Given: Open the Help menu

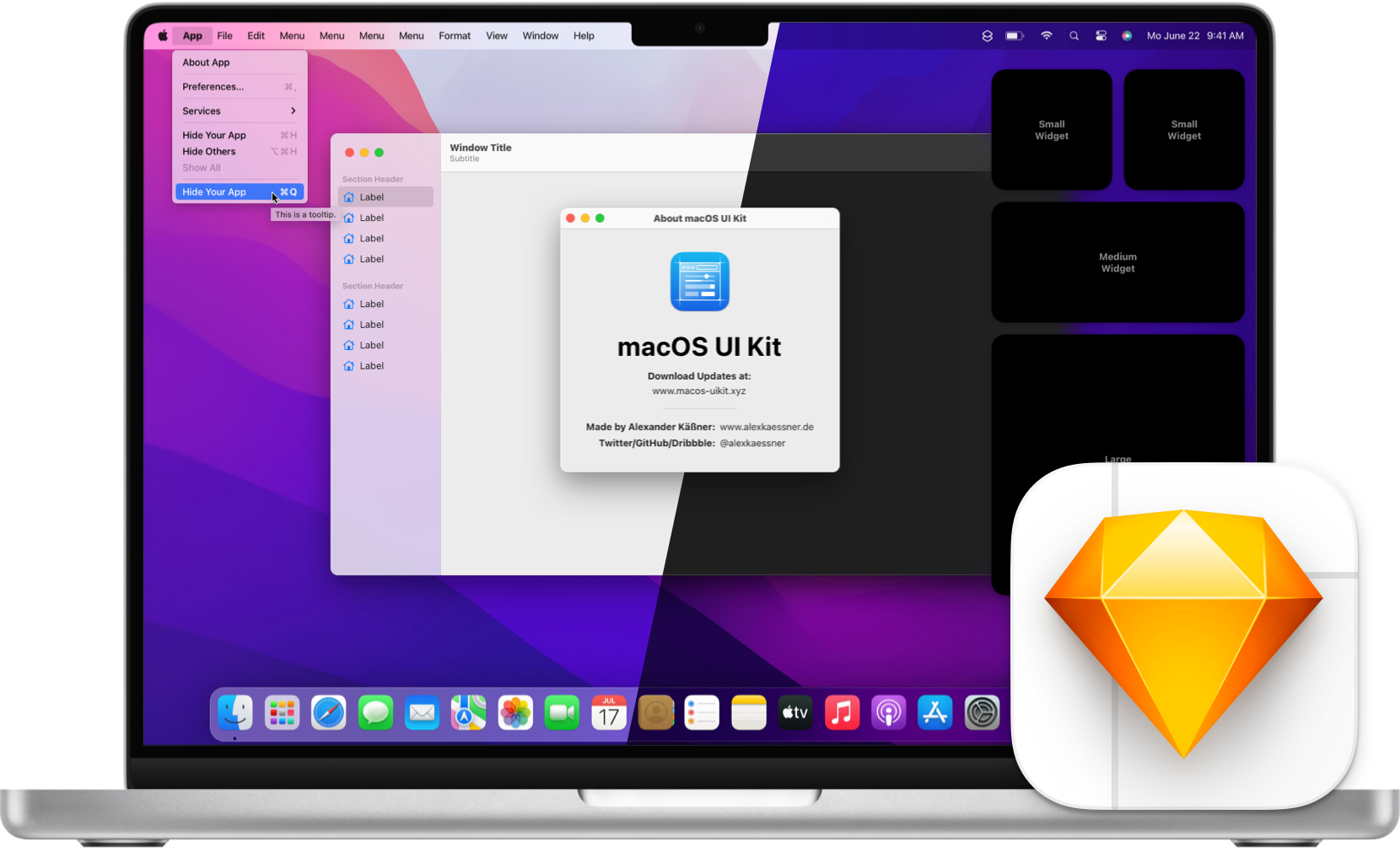Looking at the screenshot, I should [584, 35].
